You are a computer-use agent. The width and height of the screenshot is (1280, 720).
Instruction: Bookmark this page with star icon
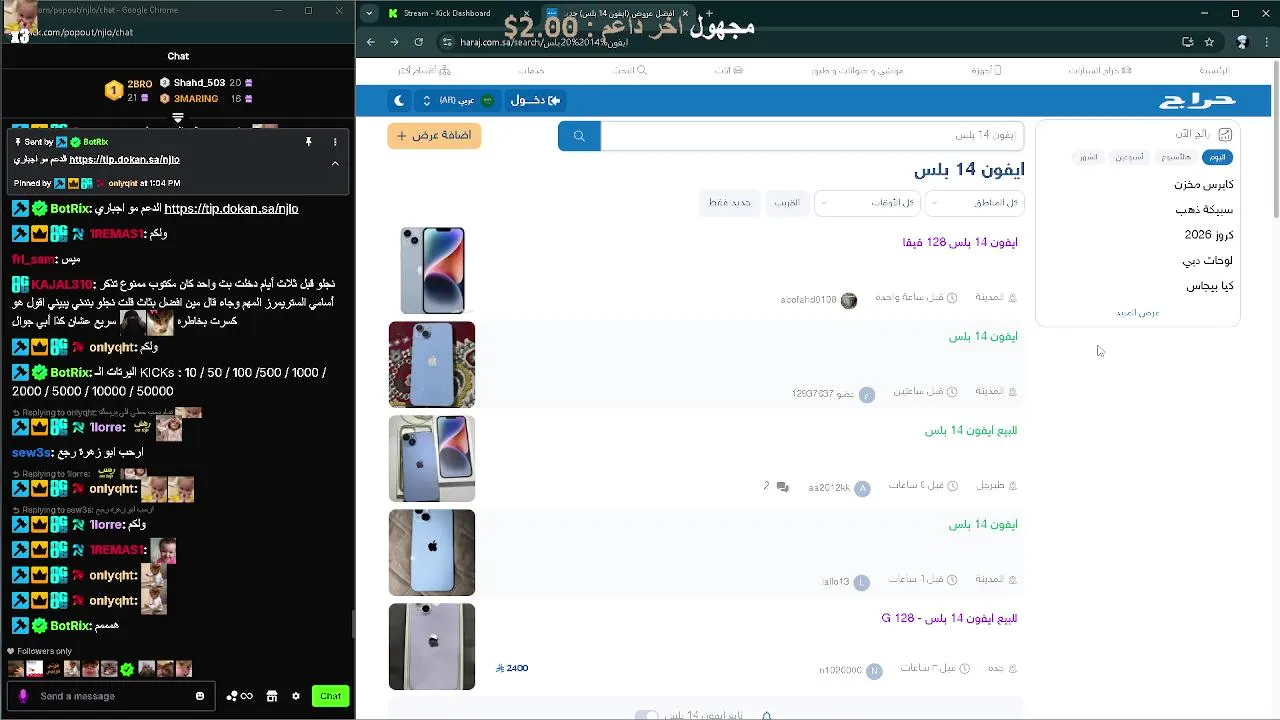tap(1209, 42)
